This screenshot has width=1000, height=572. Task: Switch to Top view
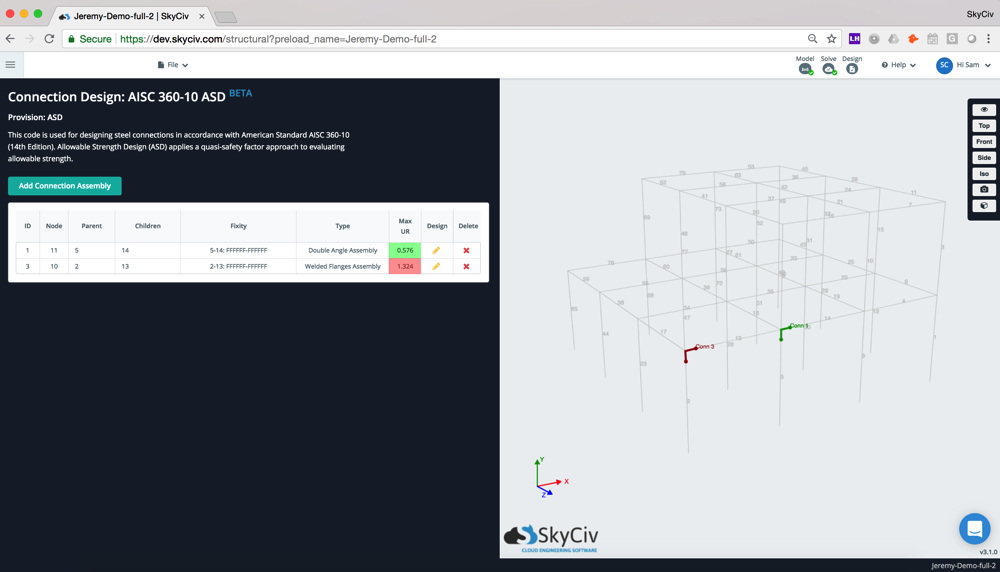click(x=984, y=126)
